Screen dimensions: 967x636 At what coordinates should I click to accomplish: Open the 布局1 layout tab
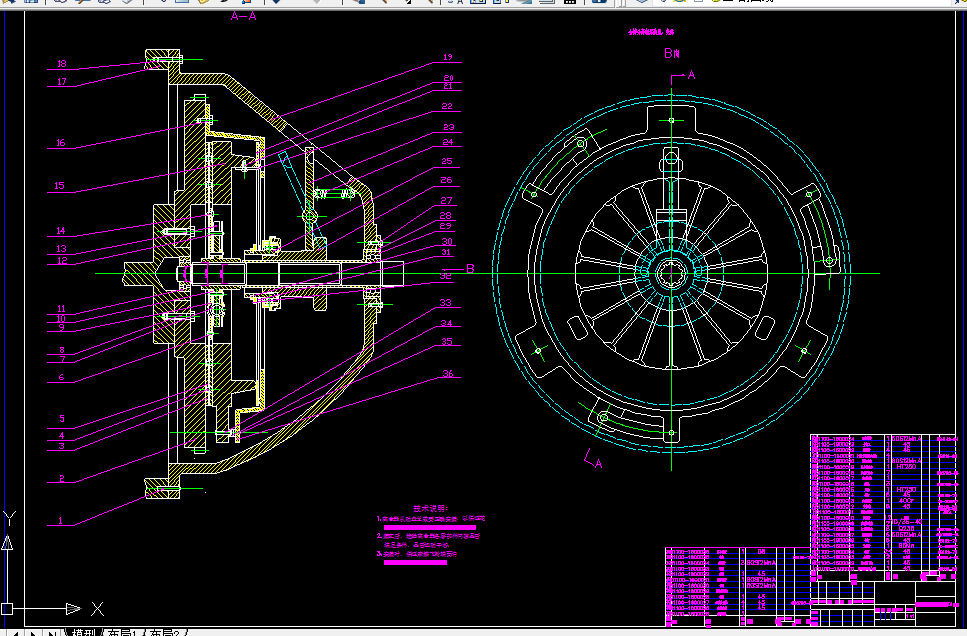tap(121, 632)
